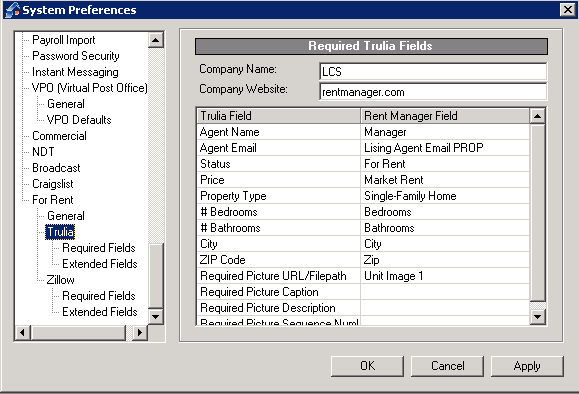Click the tree panel scroll up arrow
Viewport: 579px width, 394px height.
point(156,40)
